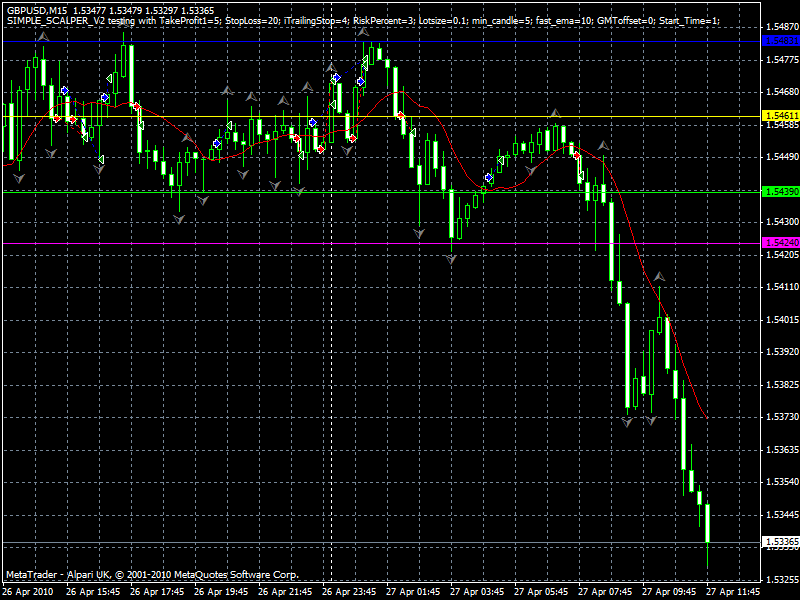
Task: Click the 26 Apr 15:45 time label
Action: click(x=93, y=592)
